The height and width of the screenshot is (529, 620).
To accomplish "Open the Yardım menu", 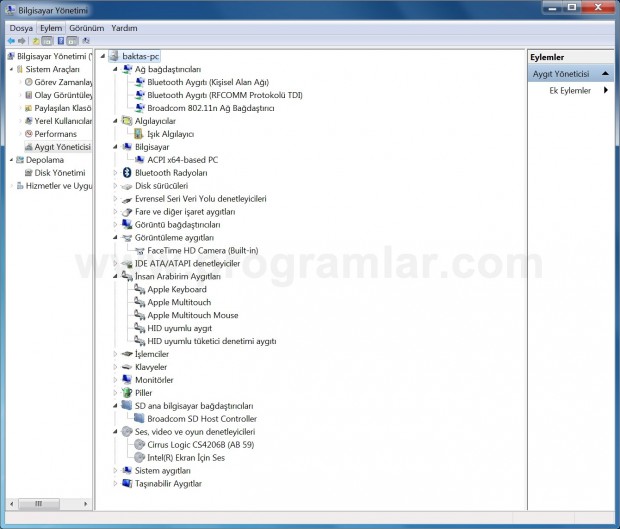I will pos(124,28).
